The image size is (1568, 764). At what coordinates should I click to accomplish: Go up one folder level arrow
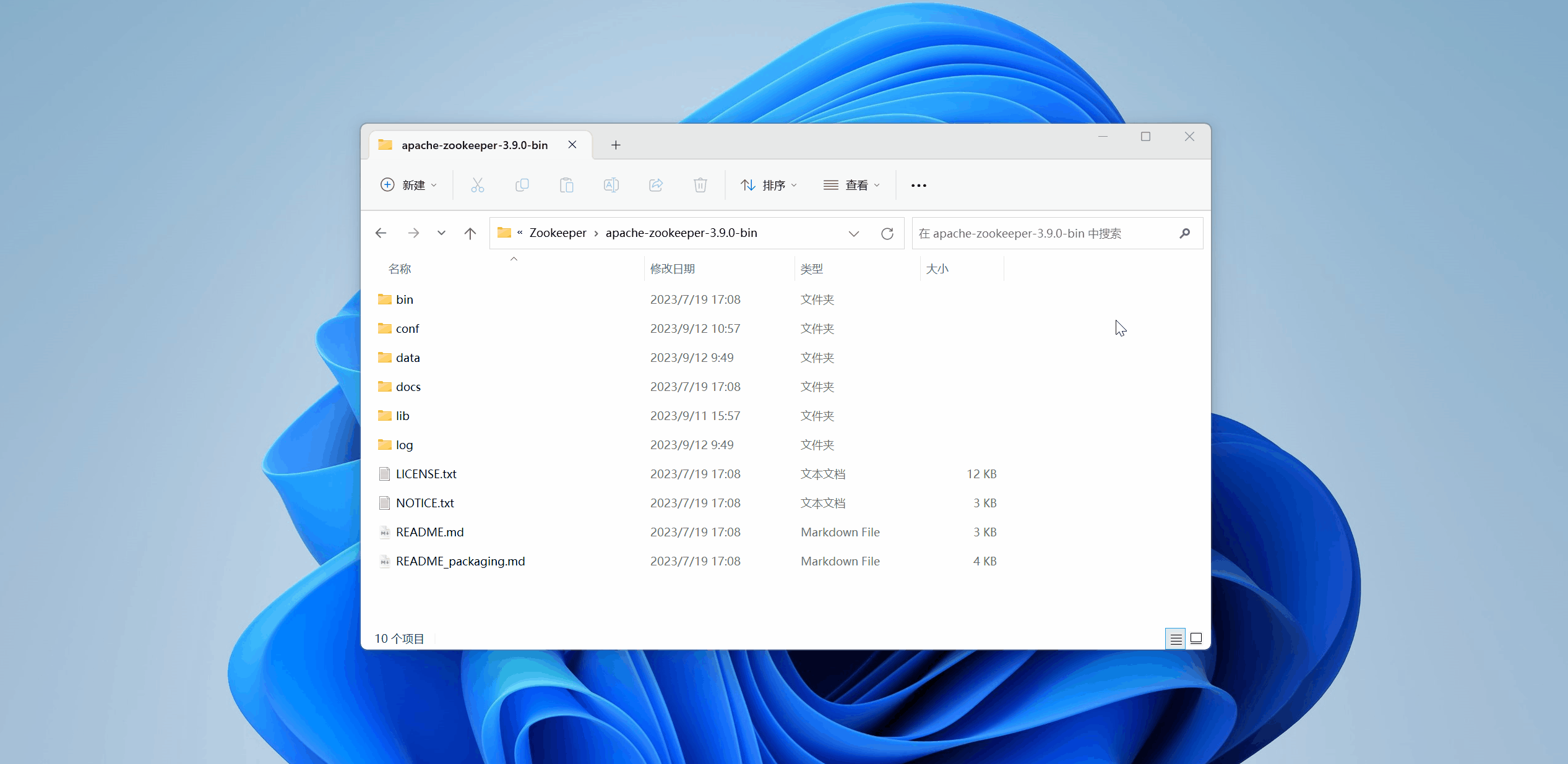click(470, 233)
